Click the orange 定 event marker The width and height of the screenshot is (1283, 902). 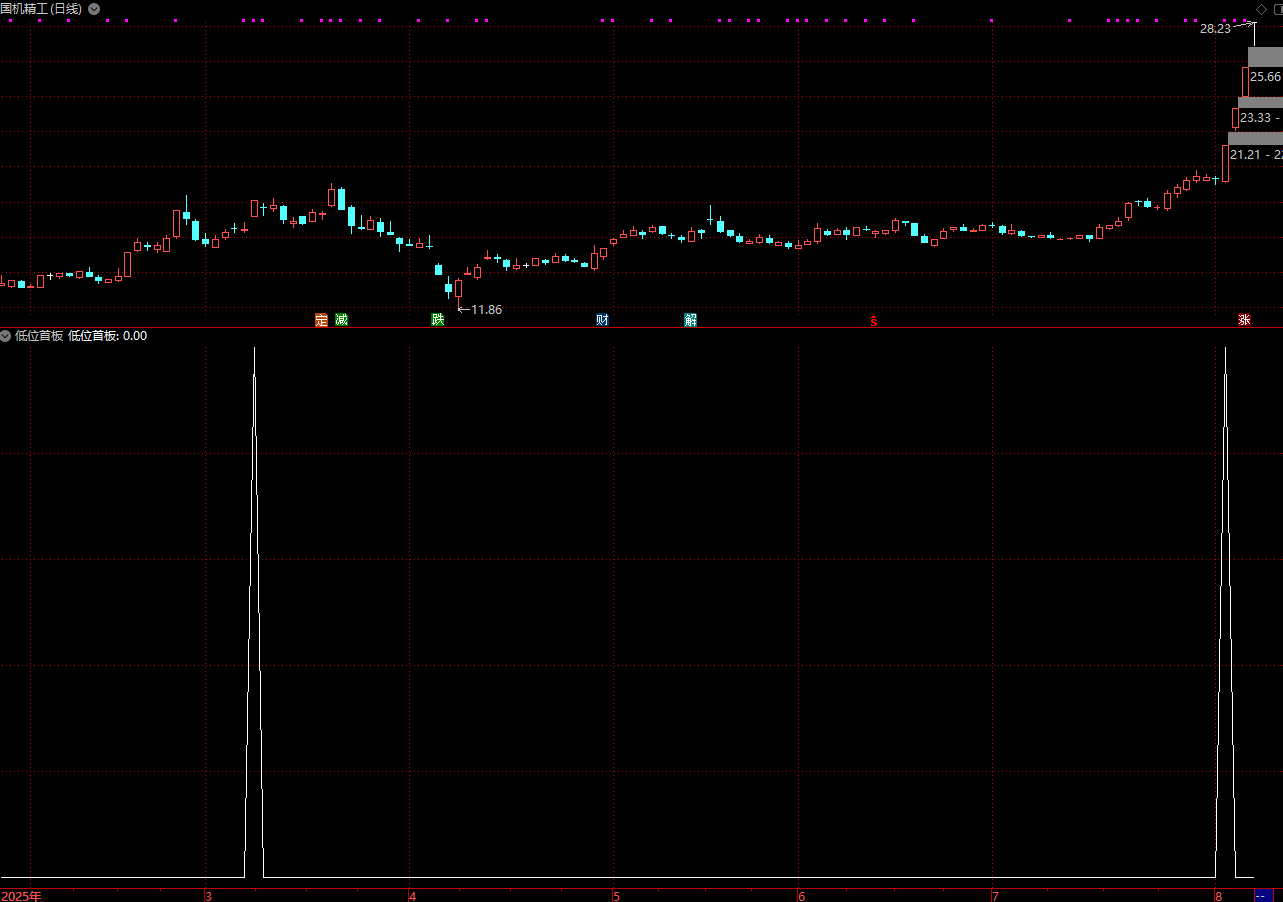(x=321, y=320)
